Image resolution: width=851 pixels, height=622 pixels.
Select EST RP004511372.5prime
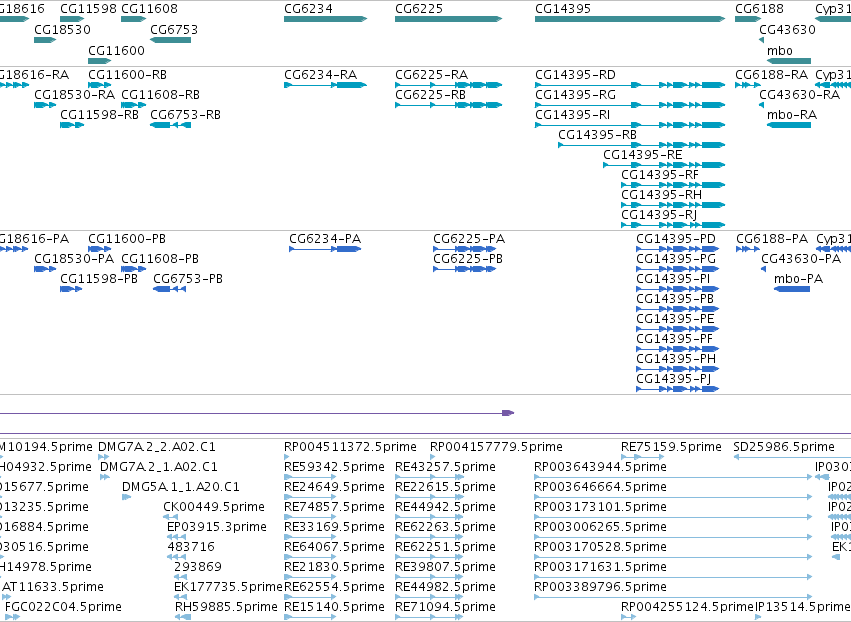350,447
